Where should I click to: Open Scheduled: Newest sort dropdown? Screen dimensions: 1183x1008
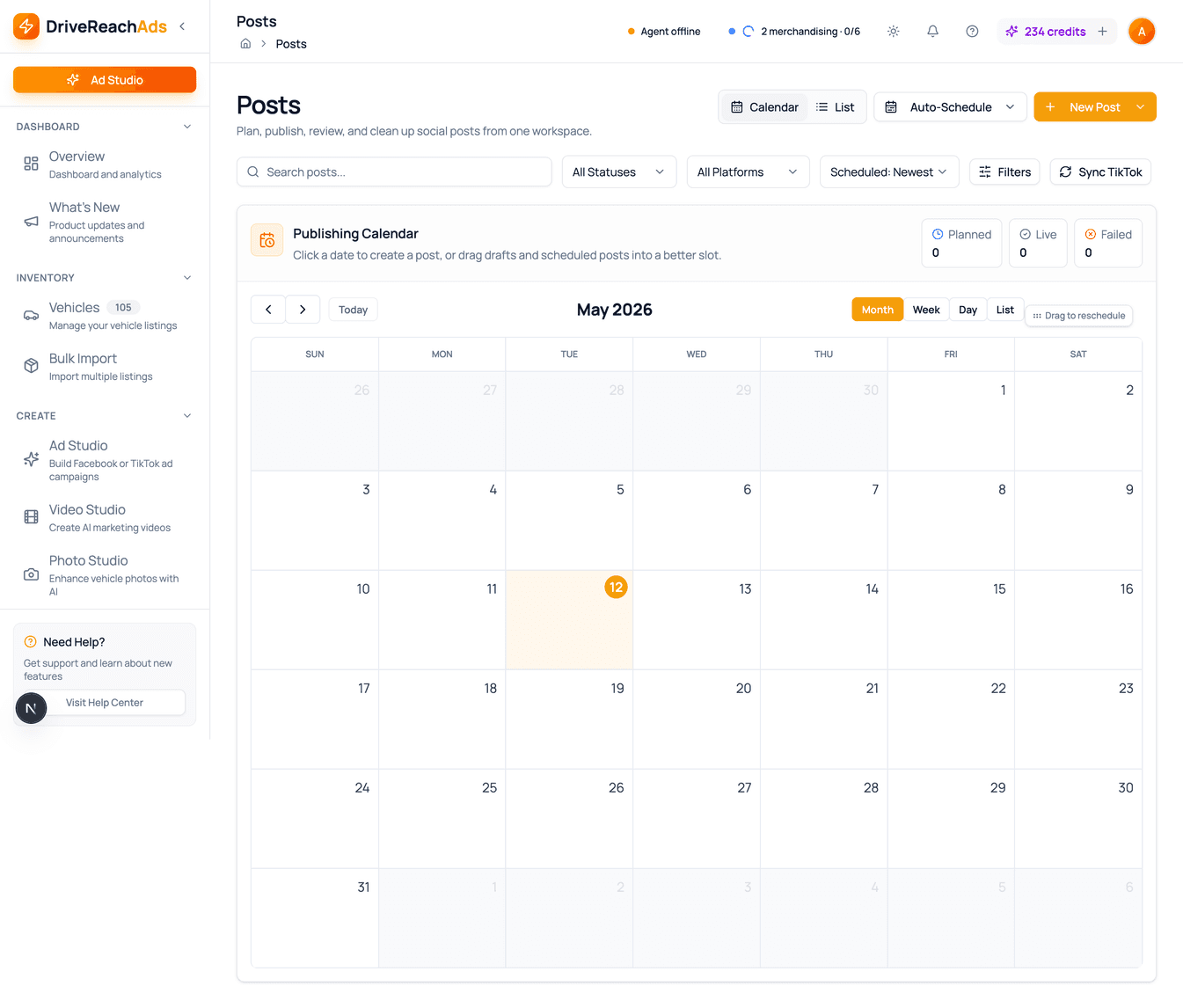pos(888,172)
